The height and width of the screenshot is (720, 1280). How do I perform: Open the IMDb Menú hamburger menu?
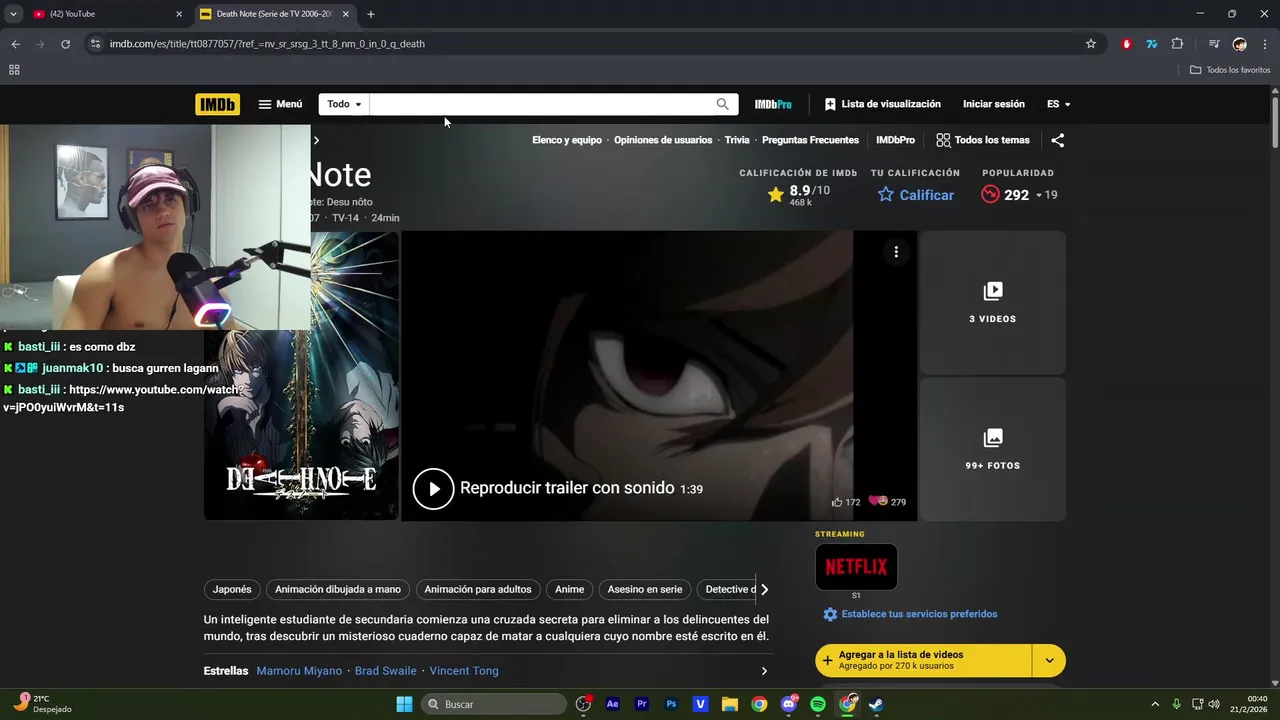coord(280,104)
